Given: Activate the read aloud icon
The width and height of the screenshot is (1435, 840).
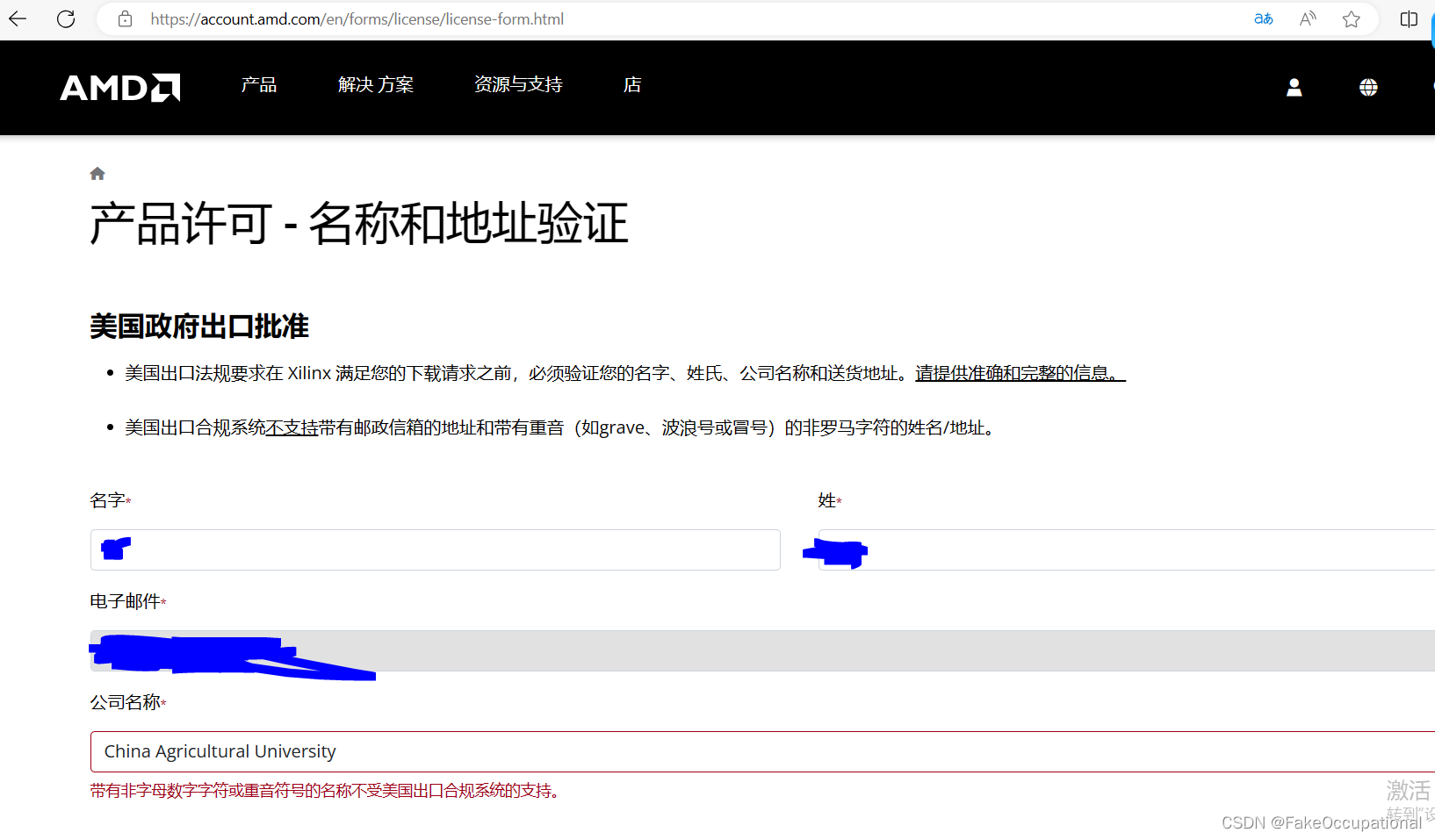Looking at the screenshot, I should (1307, 18).
